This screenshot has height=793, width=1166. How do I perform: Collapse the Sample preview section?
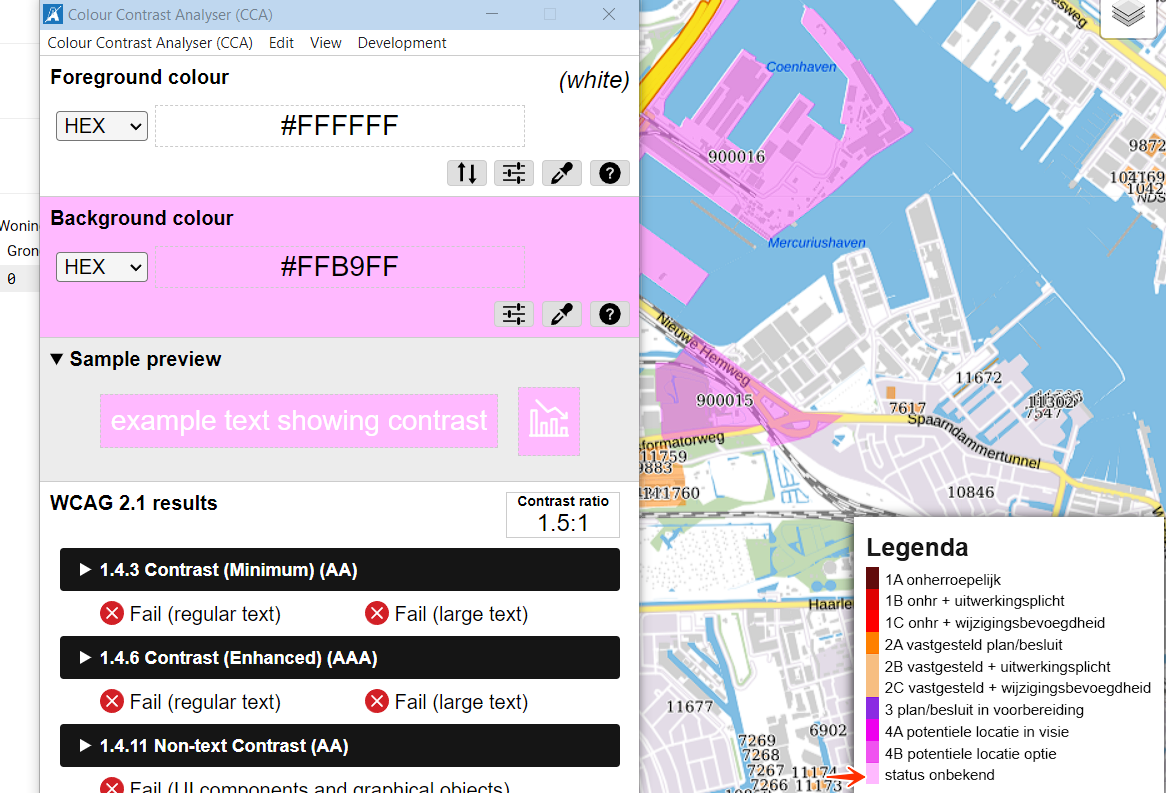point(136,359)
